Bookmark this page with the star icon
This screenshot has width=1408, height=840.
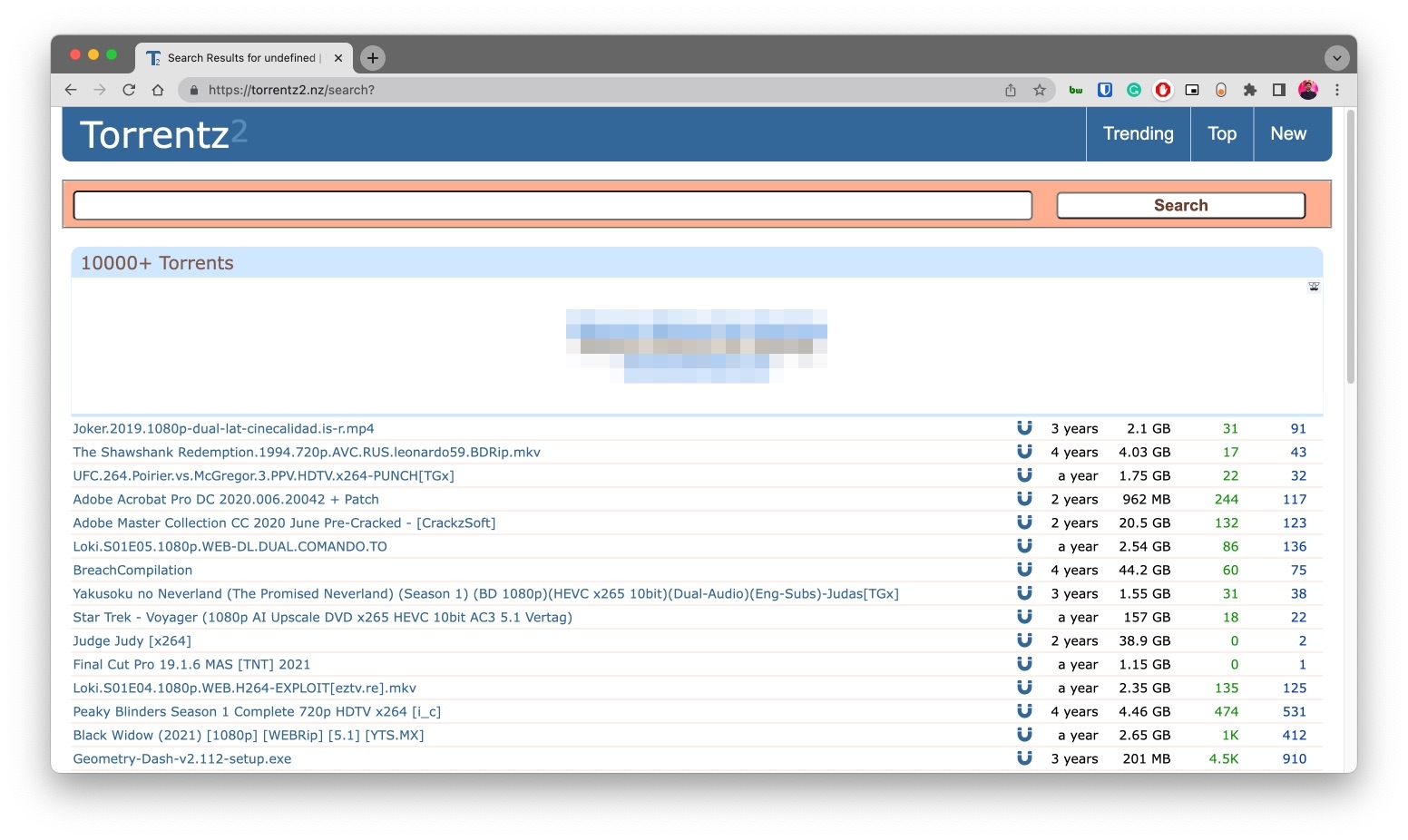coord(1040,90)
